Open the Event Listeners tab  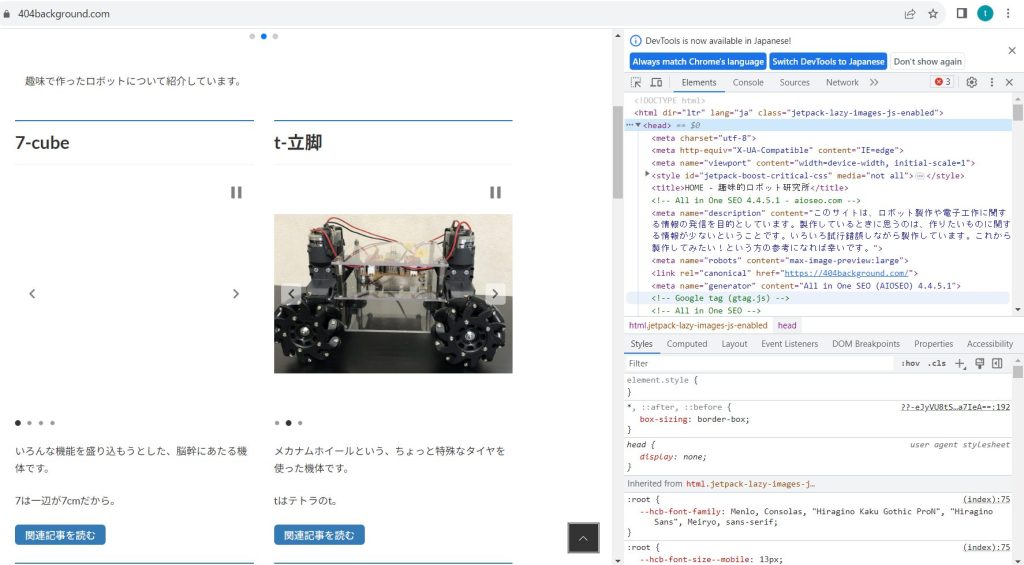click(x=789, y=344)
